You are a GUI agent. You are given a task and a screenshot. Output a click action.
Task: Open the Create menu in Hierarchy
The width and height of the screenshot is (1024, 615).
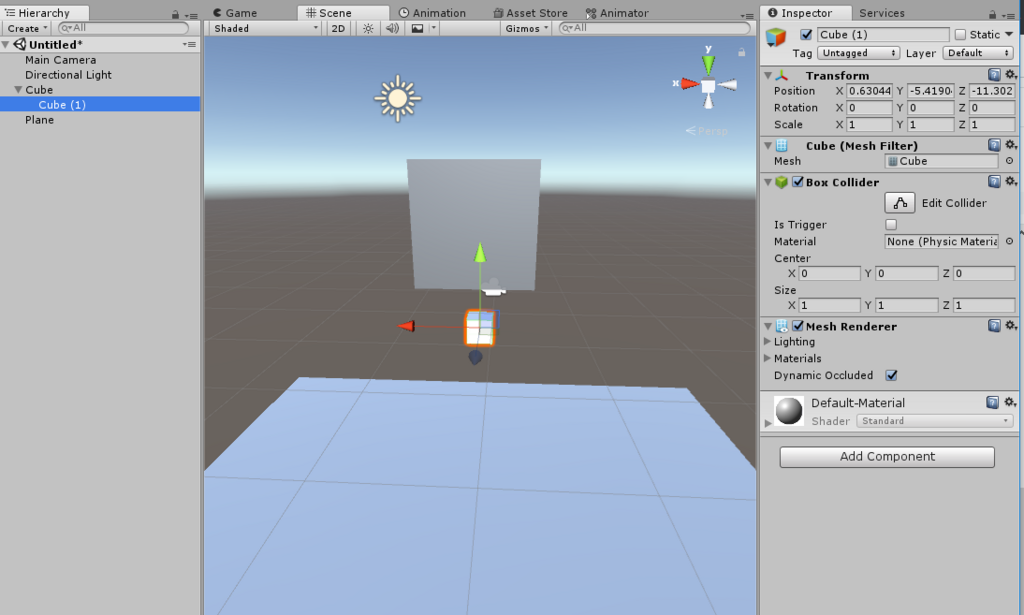(x=27, y=28)
